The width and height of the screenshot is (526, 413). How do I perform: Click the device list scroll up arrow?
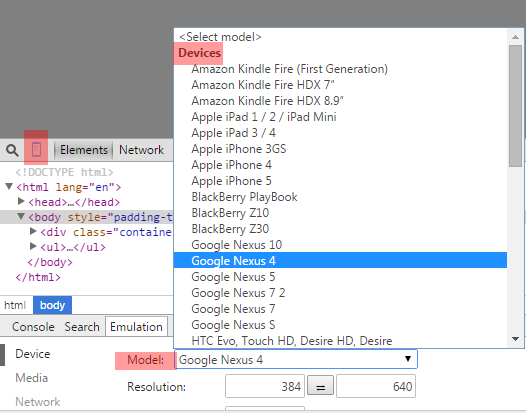point(516,37)
